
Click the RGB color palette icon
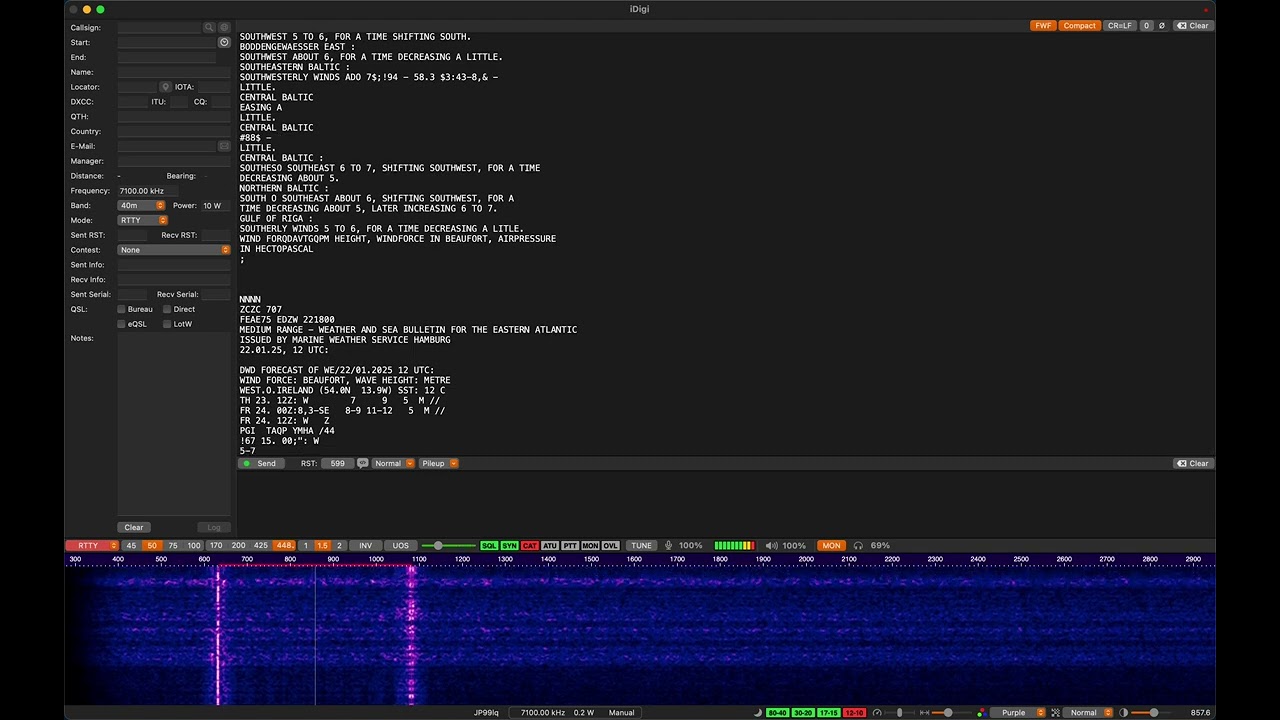(x=980, y=713)
